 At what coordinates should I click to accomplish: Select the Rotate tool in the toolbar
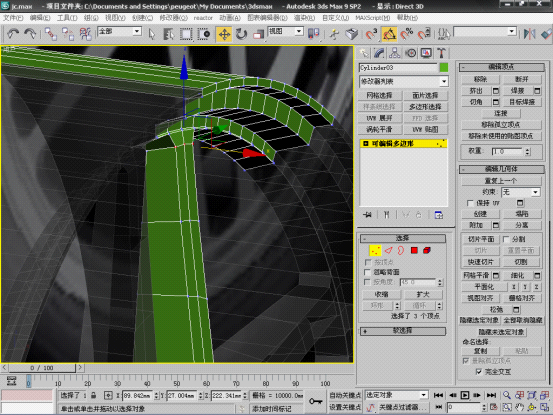(x=242, y=34)
